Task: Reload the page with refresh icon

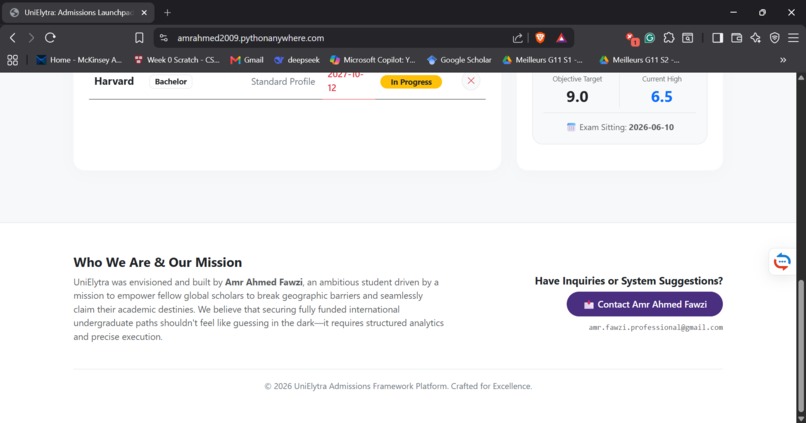Action: [x=50, y=38]
